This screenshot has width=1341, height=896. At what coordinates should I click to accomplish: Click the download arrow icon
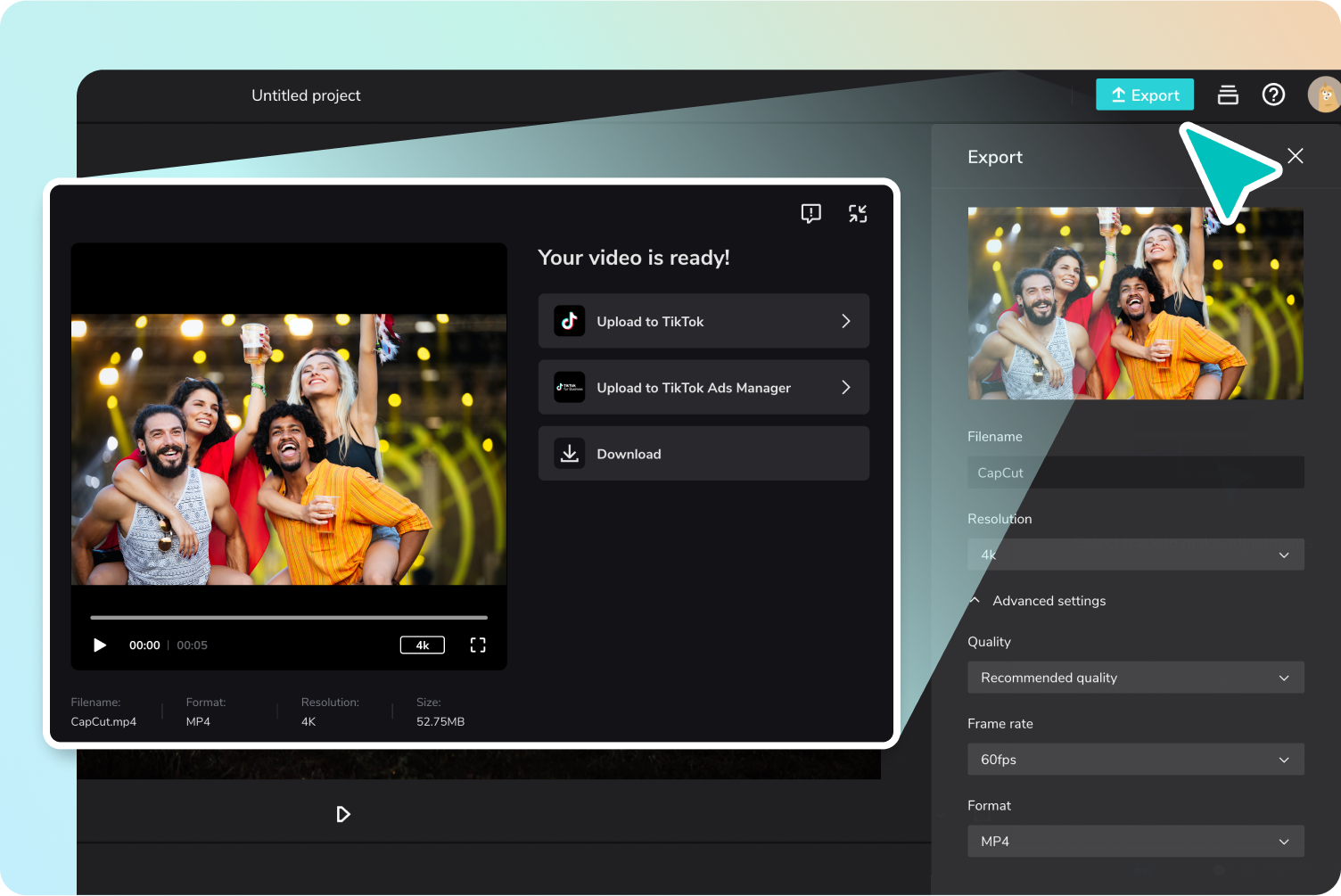pos(569,453)
